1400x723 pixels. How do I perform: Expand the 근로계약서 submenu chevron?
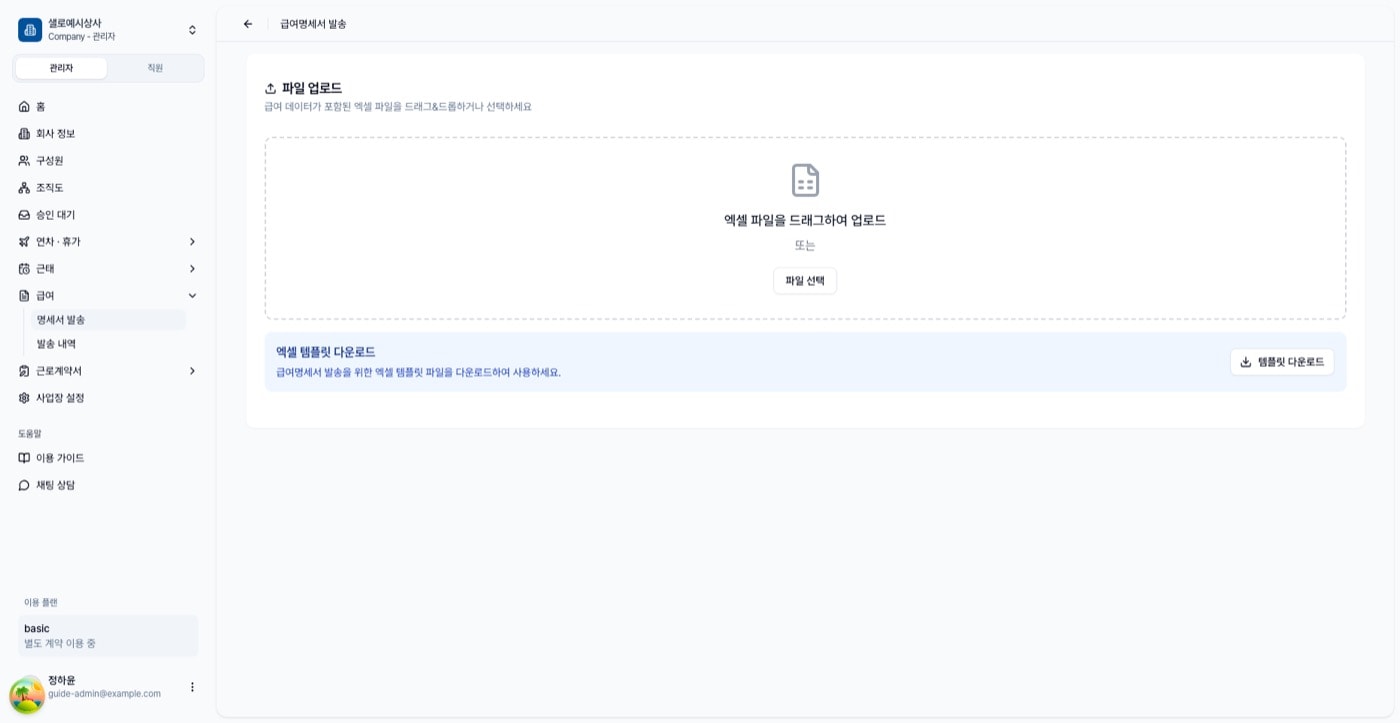pos(192,370)
